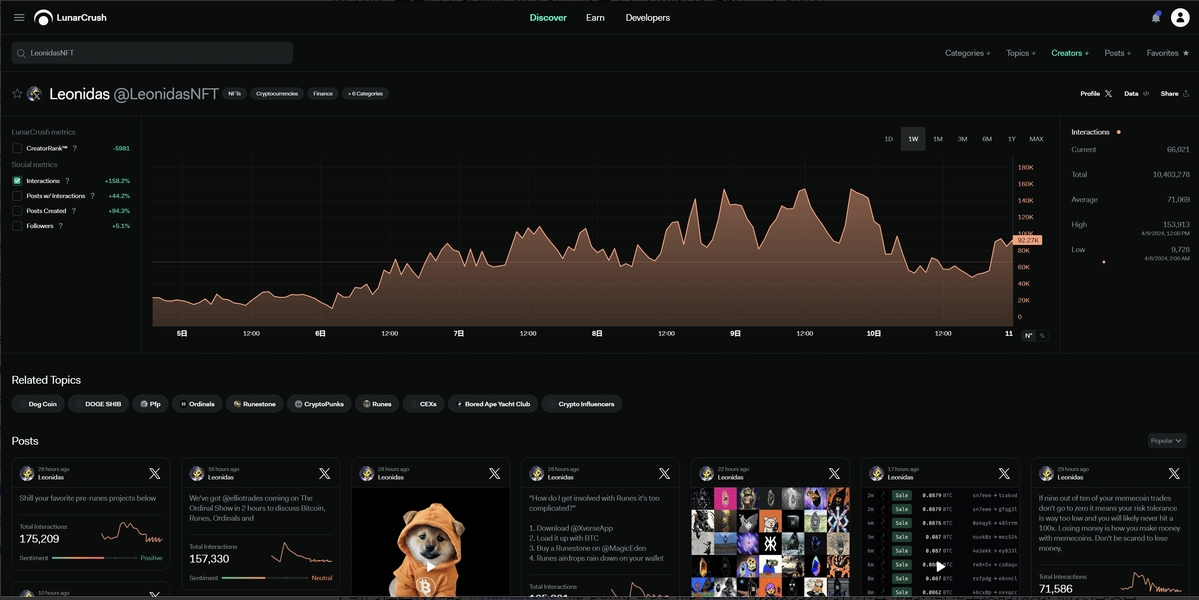Open X icon on the 157,330 interactions post
Image resolution: width=1199 pixels, height=600 pixels.
tap(324, 473)
